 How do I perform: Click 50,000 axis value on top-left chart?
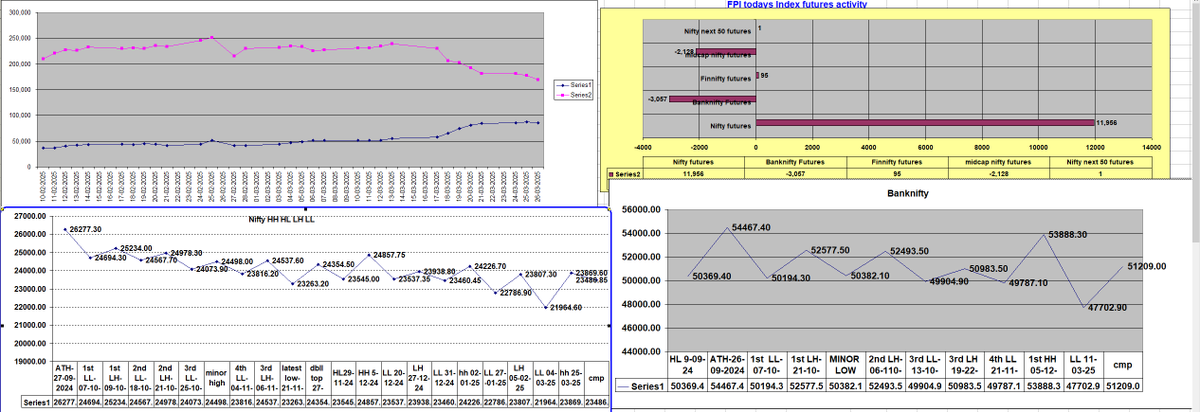[22, 141]
